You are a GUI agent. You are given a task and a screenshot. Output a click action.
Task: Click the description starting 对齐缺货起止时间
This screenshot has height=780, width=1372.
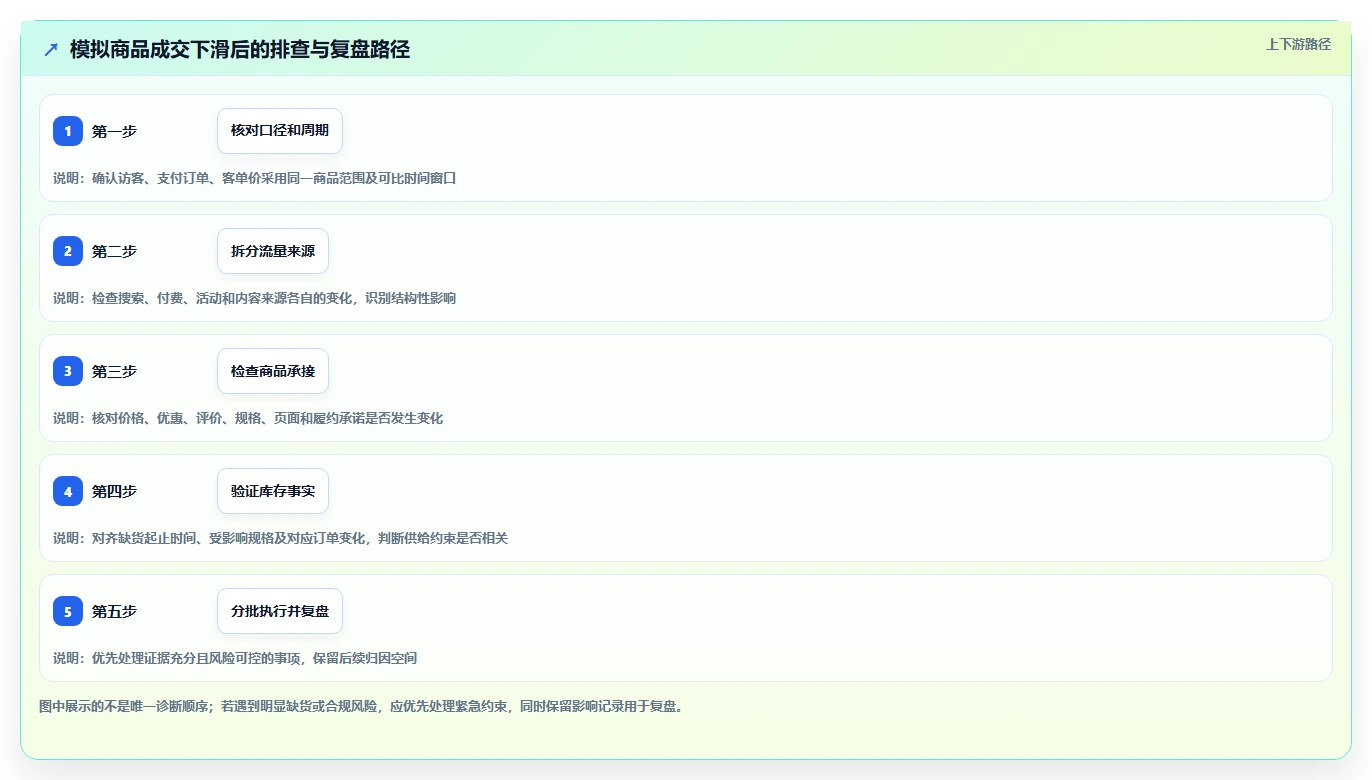[x=281, y=538]
